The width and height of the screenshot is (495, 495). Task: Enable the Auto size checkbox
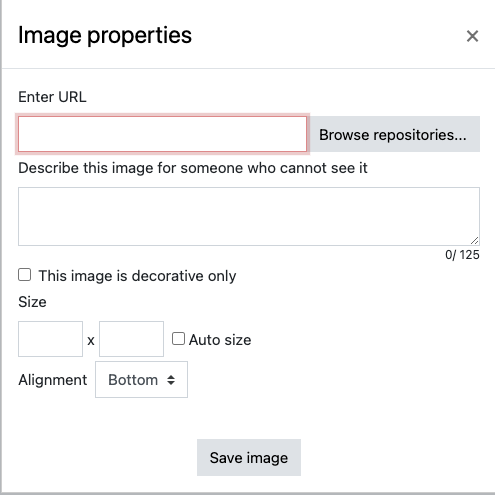pyautogui.click(x=178, y=339)
